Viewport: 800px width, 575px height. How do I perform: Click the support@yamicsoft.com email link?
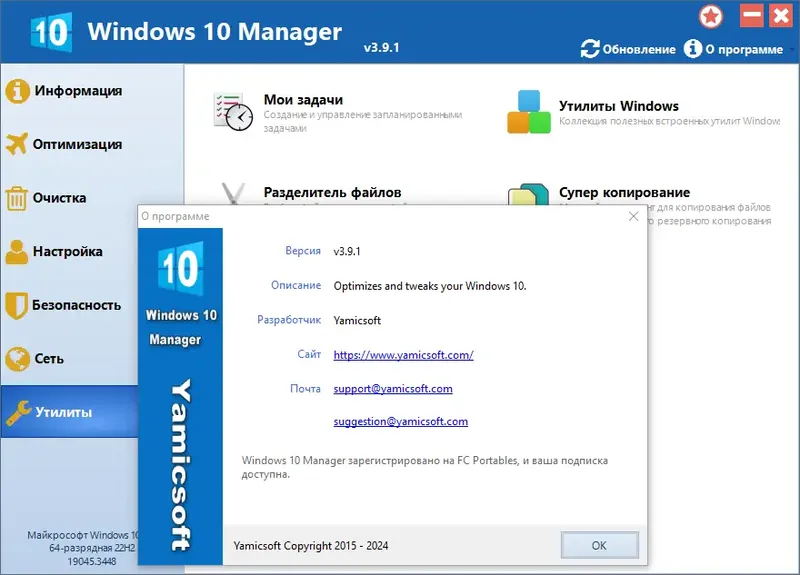click(393, 389)
